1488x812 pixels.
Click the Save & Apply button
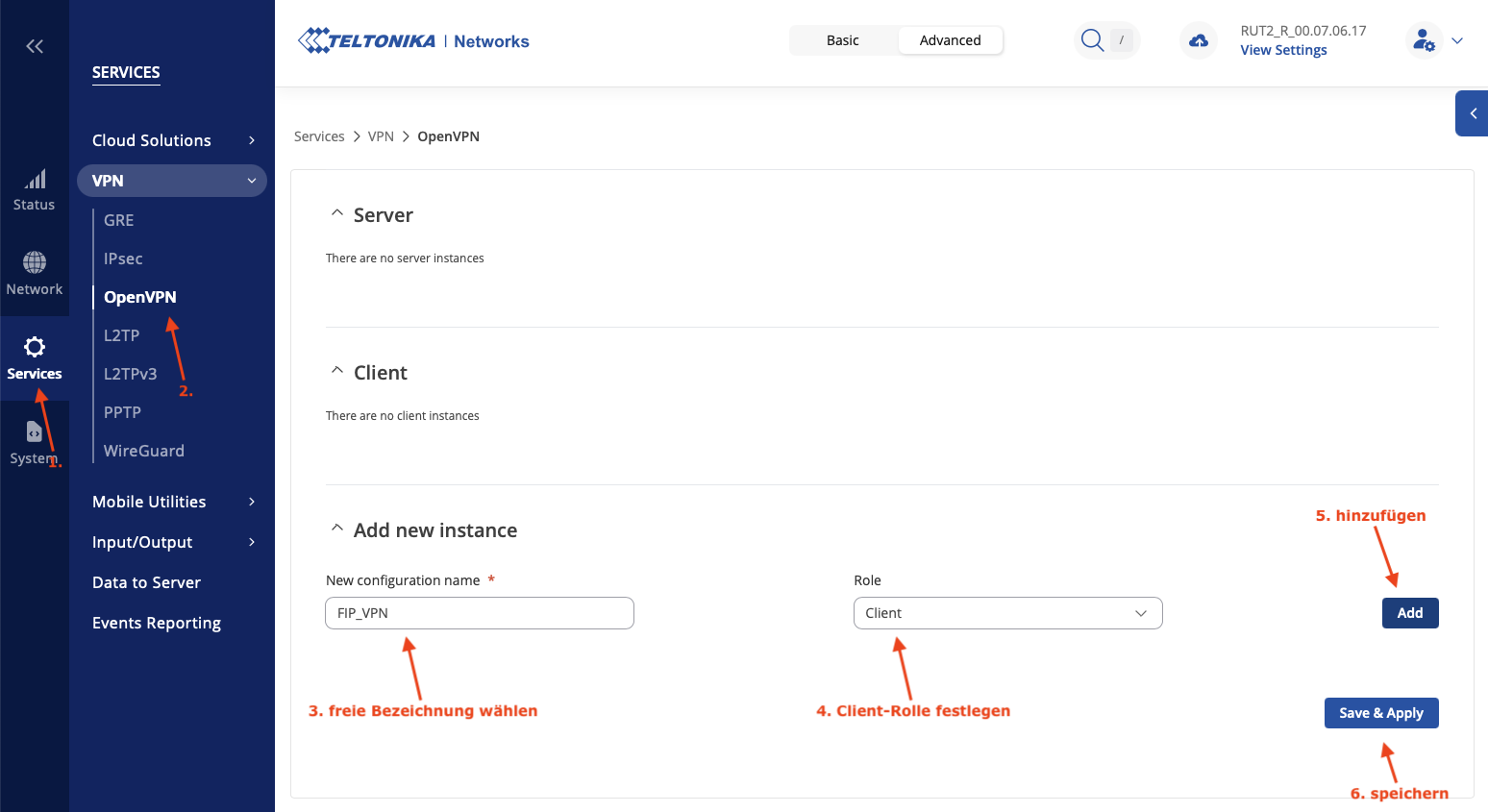tap(1380, 713)
